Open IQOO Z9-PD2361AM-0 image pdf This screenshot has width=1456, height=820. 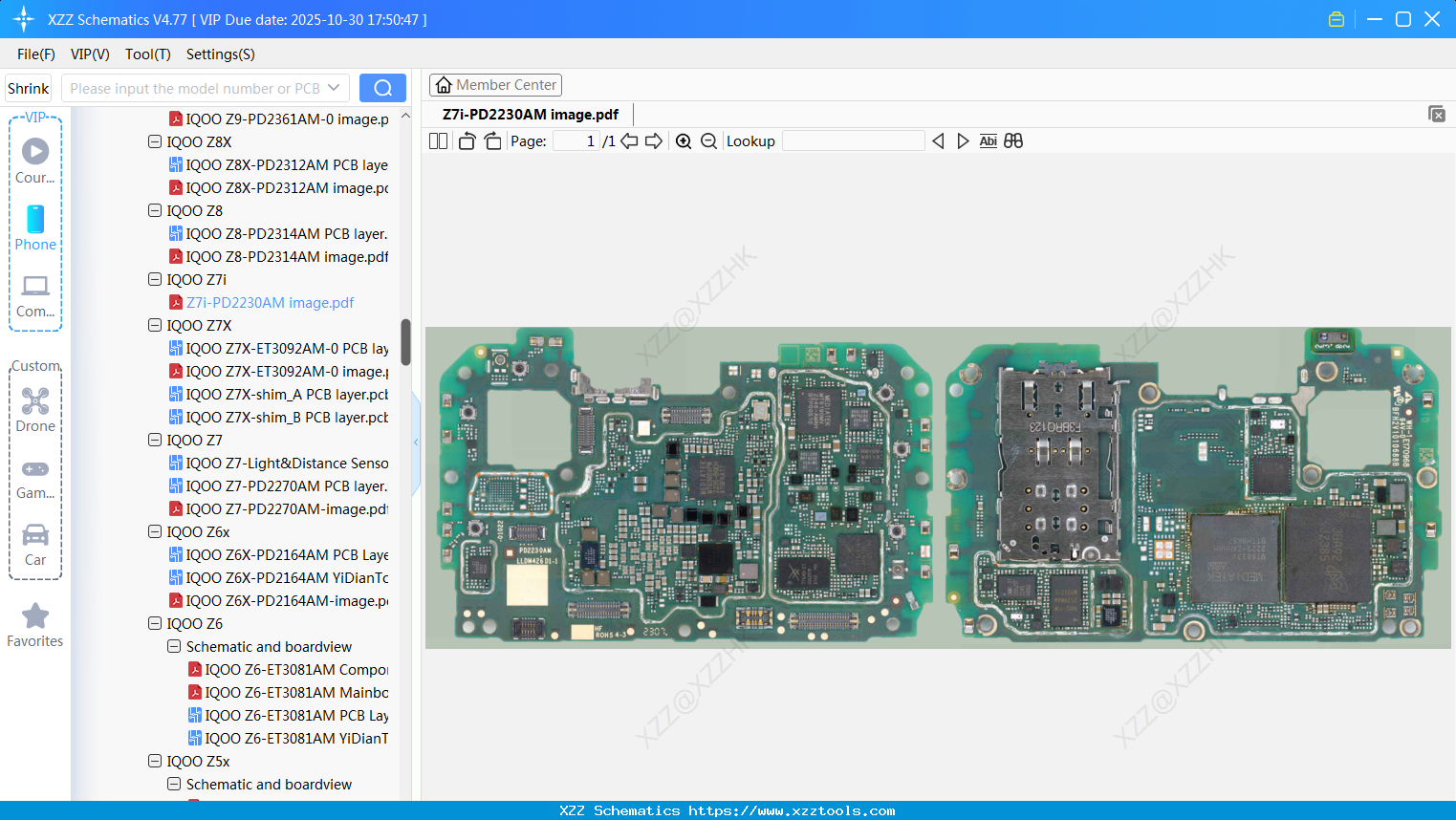(x=279, y=119)
